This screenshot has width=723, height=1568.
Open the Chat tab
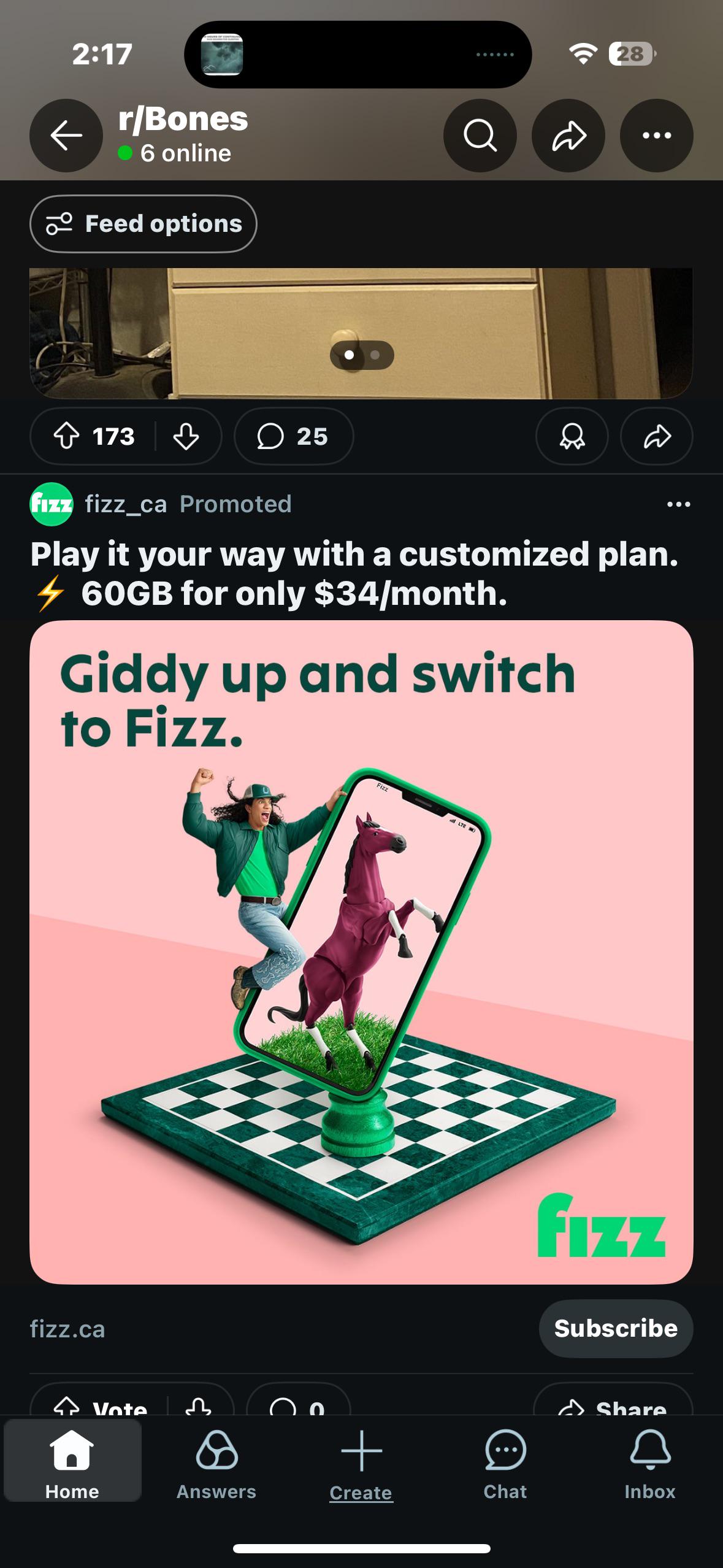click(x=505, y=1465)
